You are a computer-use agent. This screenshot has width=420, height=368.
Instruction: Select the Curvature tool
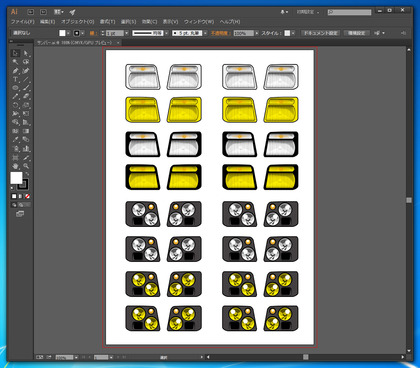pos(26,71)
